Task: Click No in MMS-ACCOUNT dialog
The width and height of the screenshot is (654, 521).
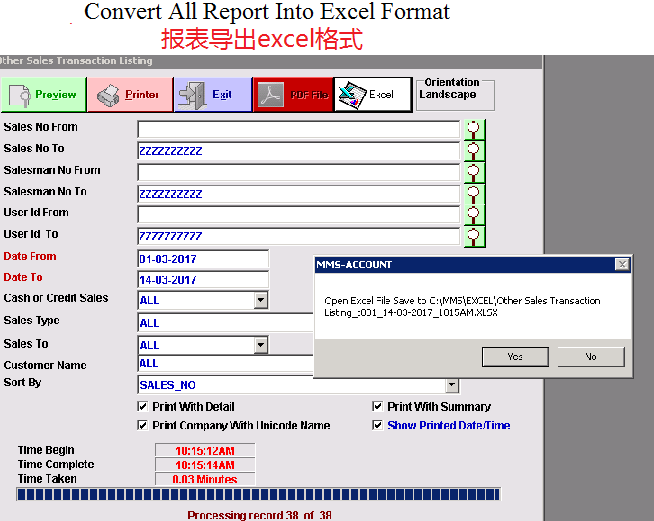Action: point(590,356)
